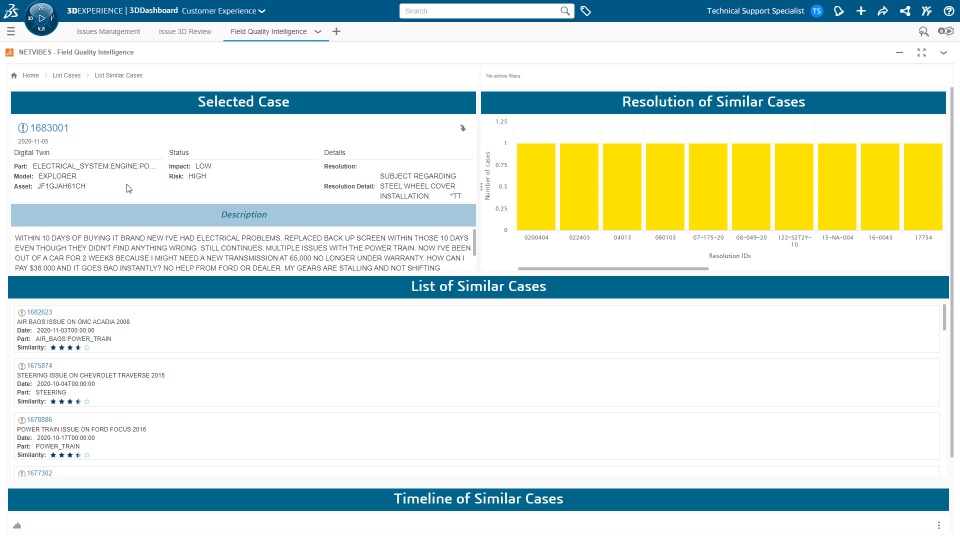Click the yellow bar for 04013
Viewport: 960px width, 540px height.
coord(622,187)
